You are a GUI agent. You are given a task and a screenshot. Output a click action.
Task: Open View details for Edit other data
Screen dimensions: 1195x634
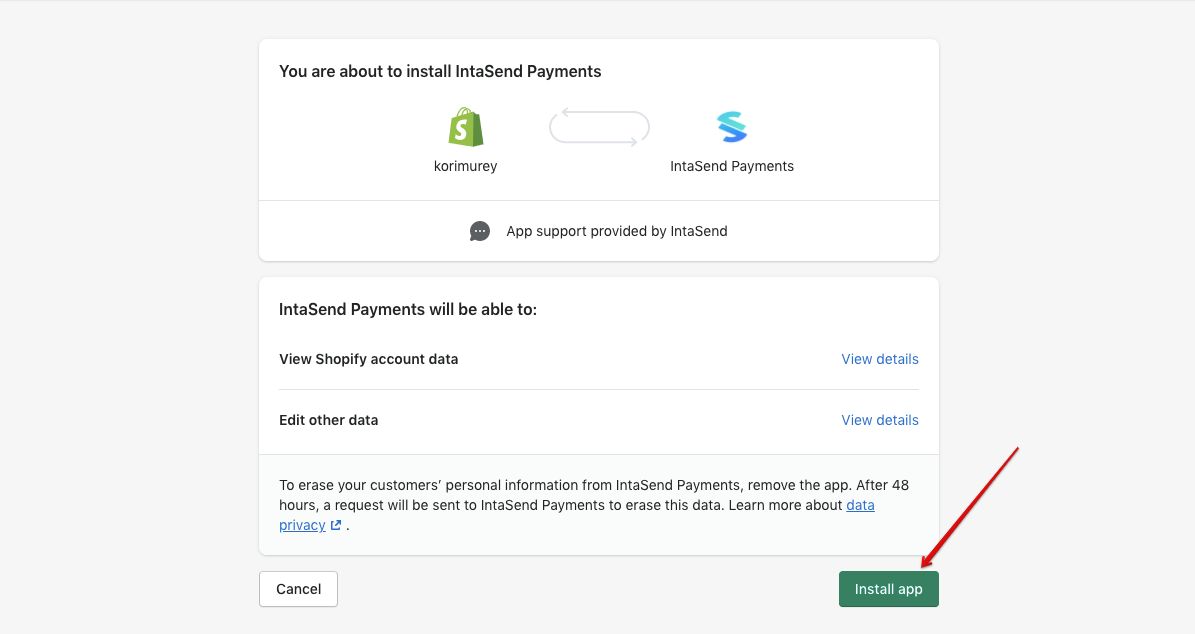(x=879, y=420)
